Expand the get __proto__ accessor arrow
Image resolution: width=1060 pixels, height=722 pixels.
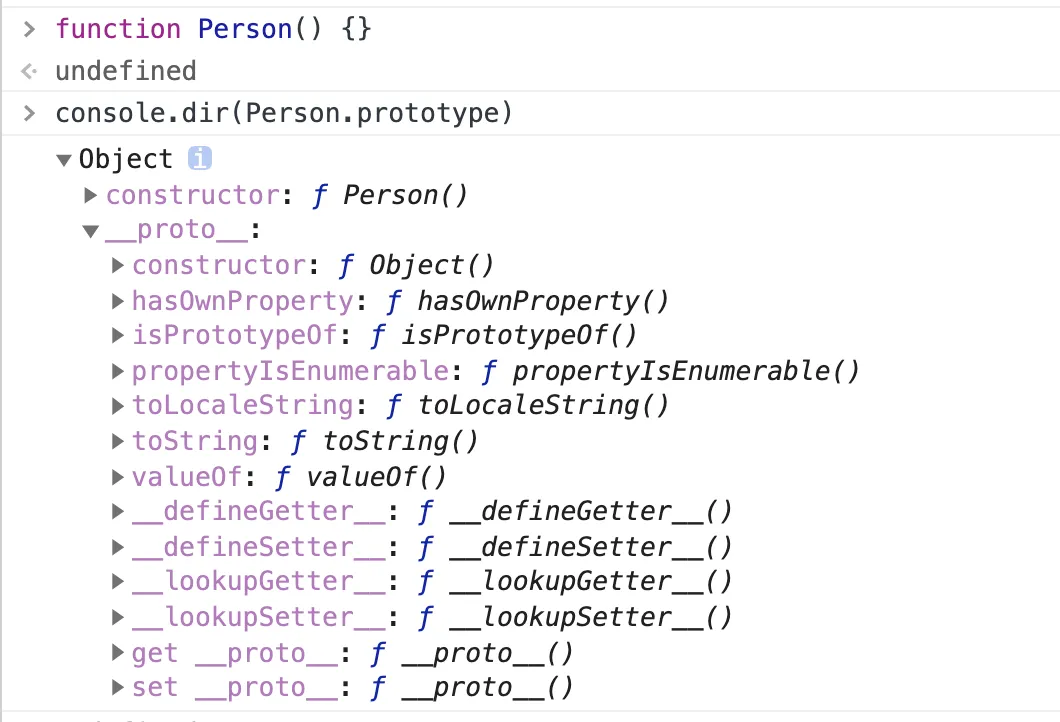[118, 652]
